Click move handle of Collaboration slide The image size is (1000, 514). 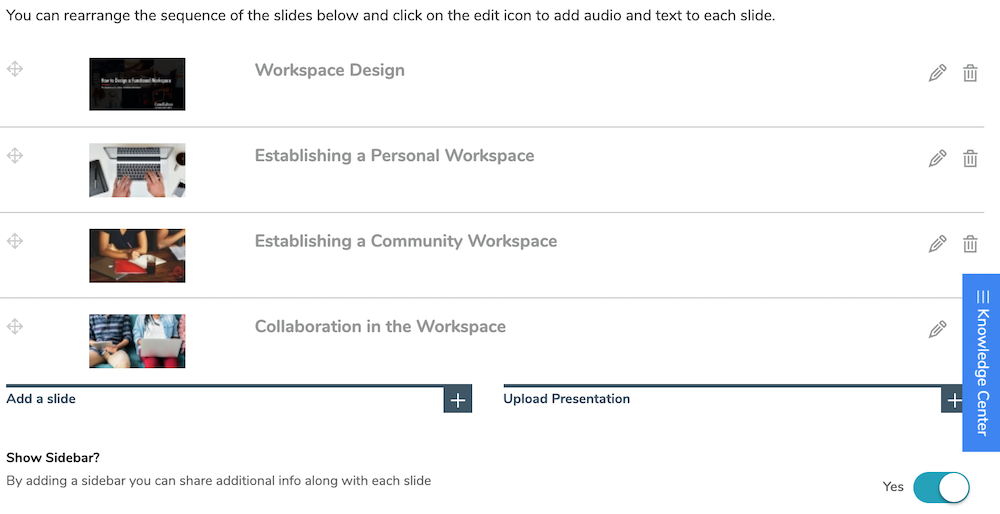click(15, 327)
